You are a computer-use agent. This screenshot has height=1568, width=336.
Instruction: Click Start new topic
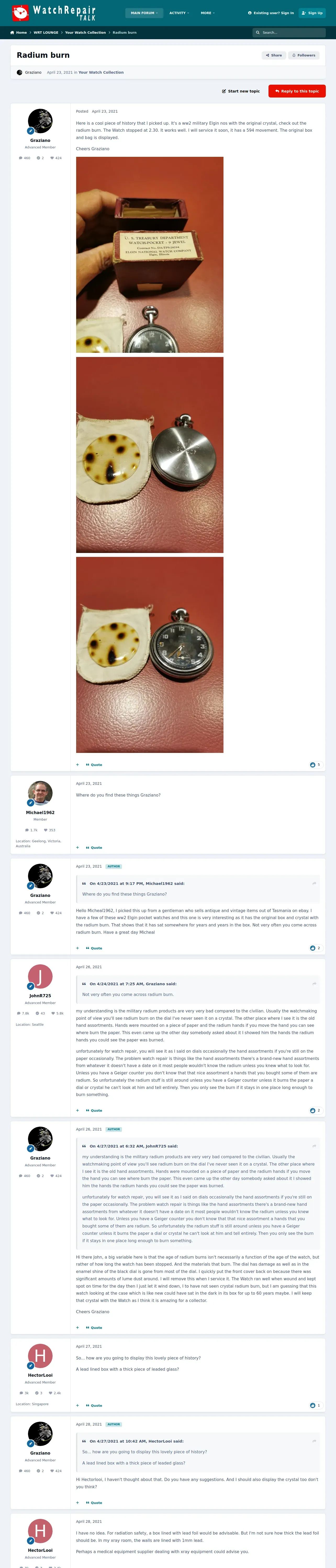pos(241,91)
